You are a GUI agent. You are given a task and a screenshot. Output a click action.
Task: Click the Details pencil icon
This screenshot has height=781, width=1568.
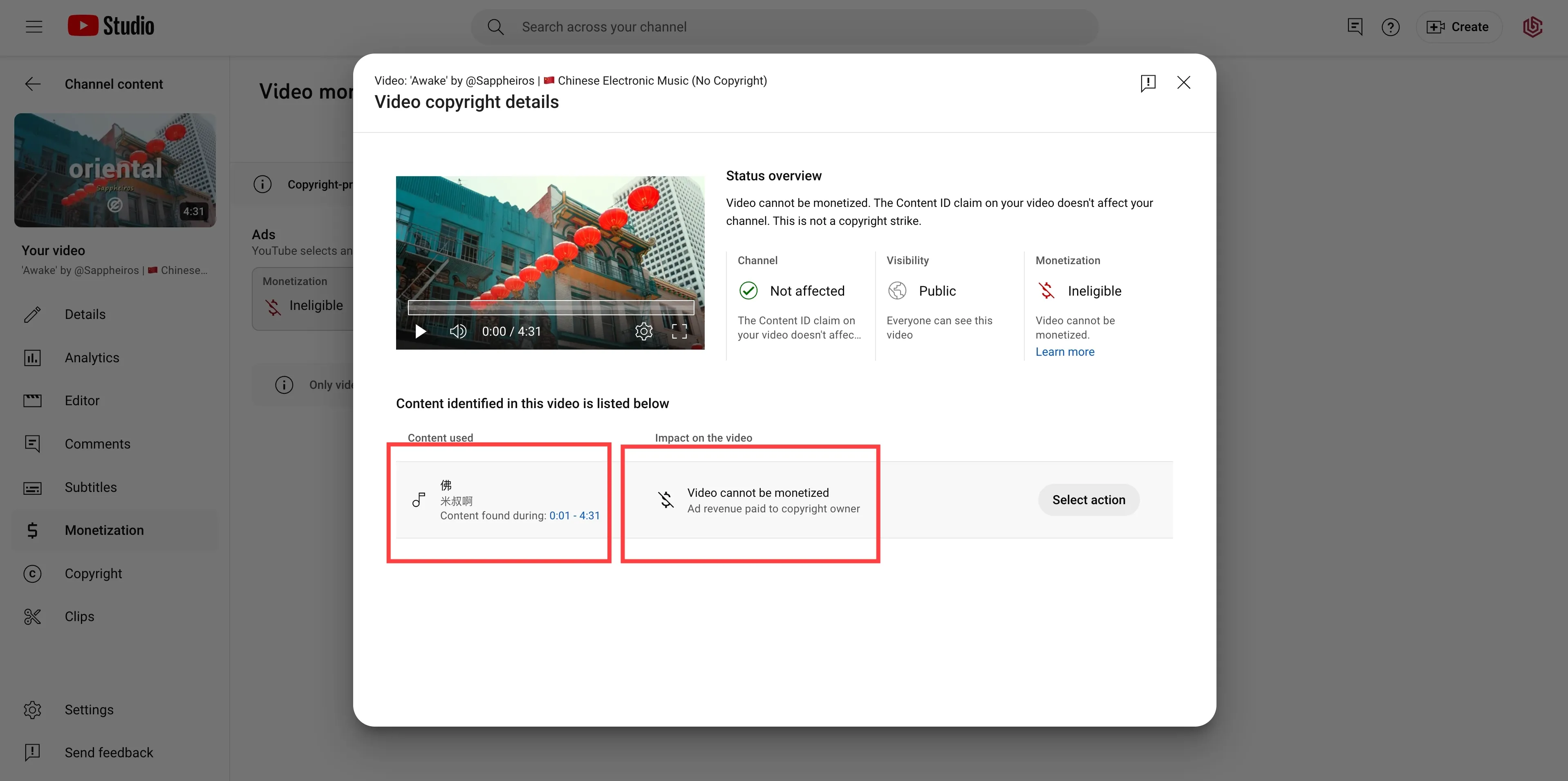(x=32, y=314)
